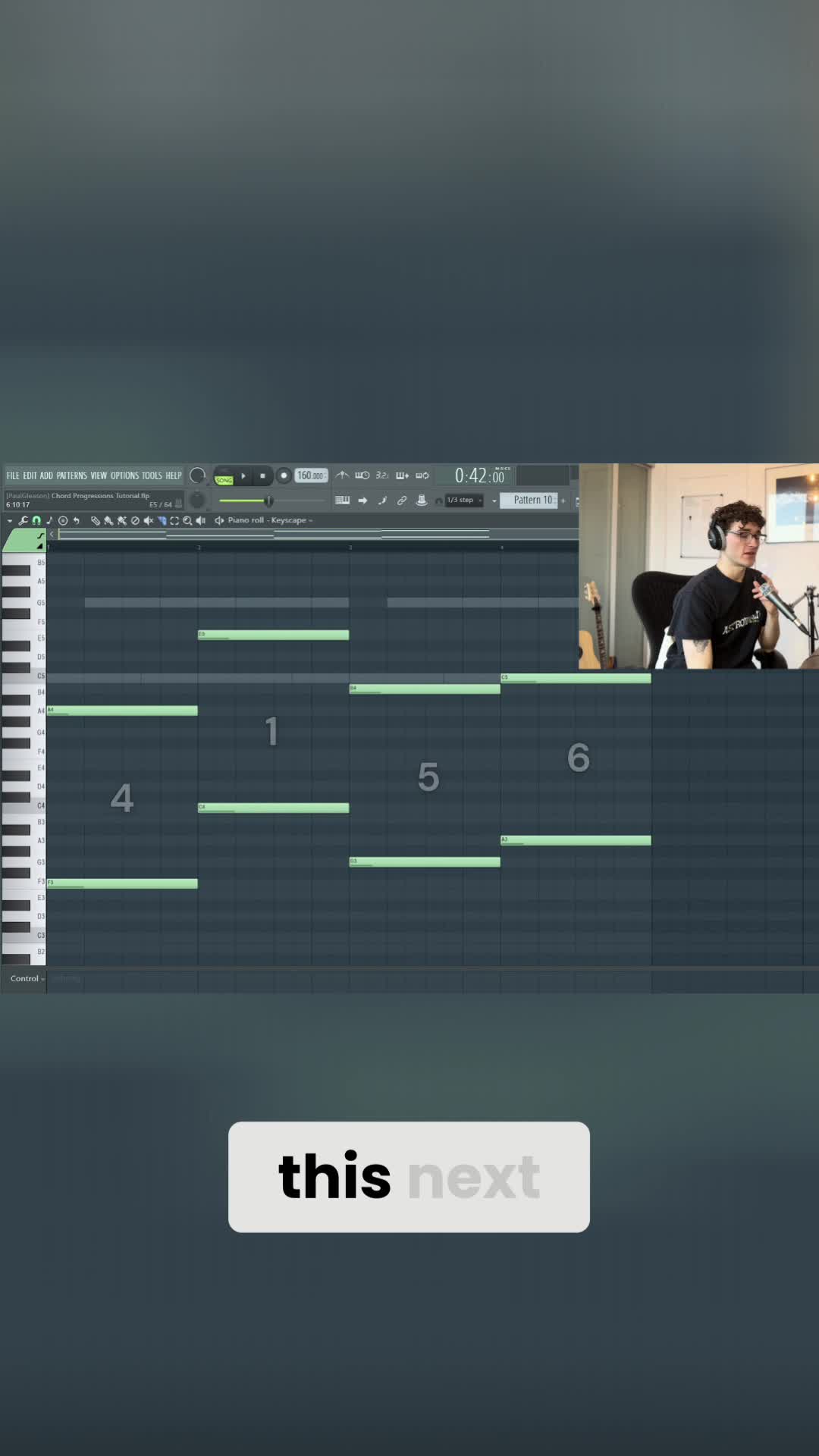Toggle wait for input before recording
The width and height of the screenshot is (819, 1456).
point(362,475)
